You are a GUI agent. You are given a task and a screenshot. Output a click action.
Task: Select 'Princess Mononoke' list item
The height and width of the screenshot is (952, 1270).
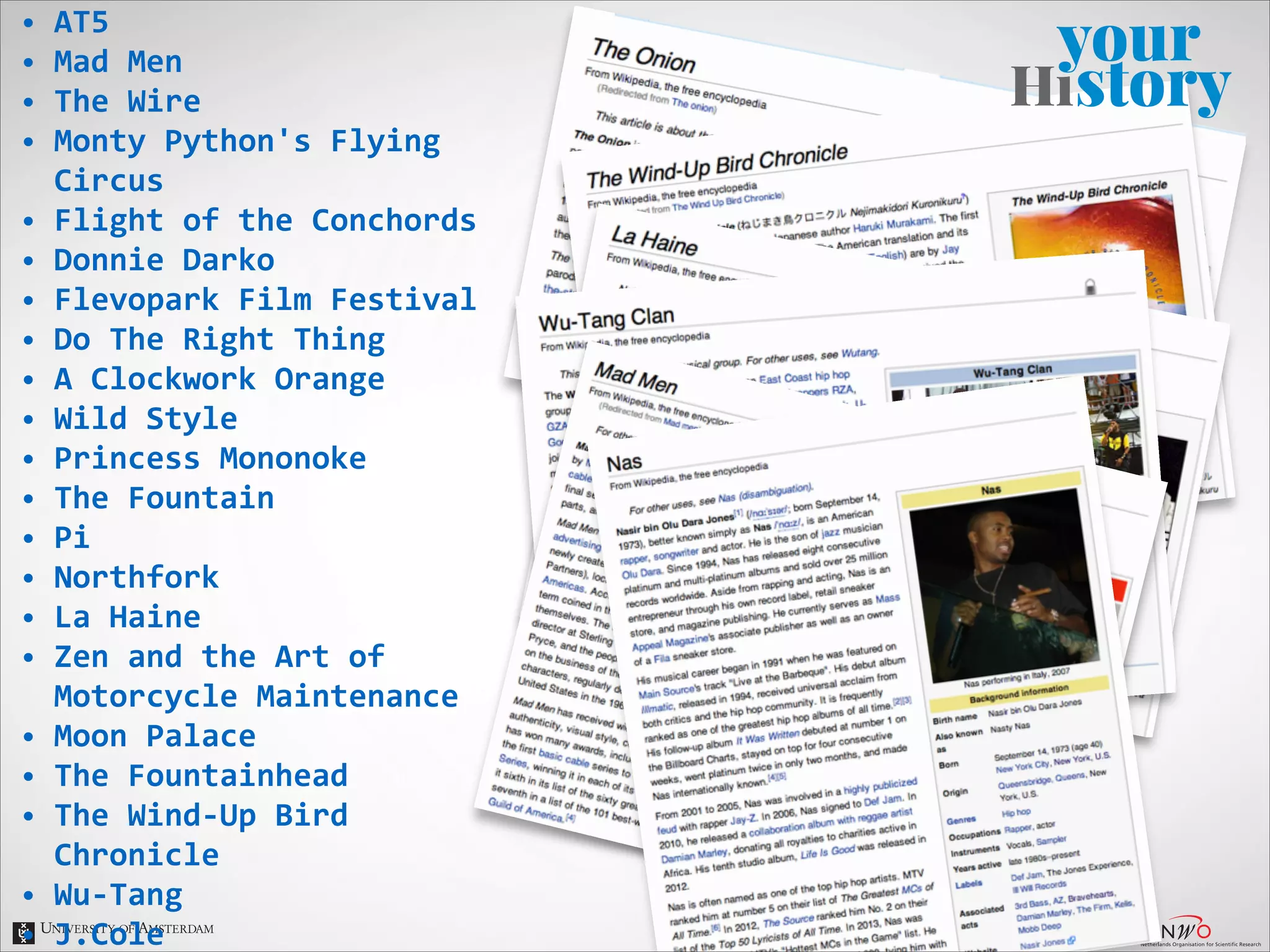[x=210, y=458]
